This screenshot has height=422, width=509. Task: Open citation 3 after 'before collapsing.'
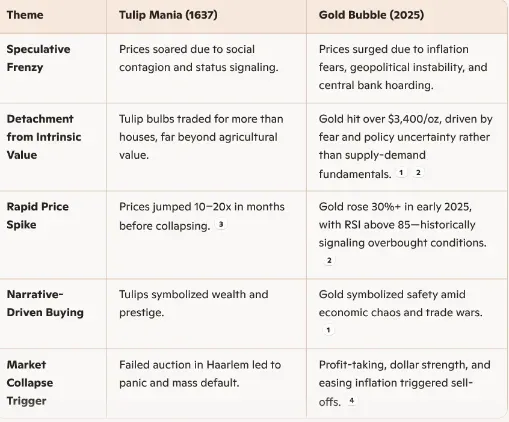[221, 225]
